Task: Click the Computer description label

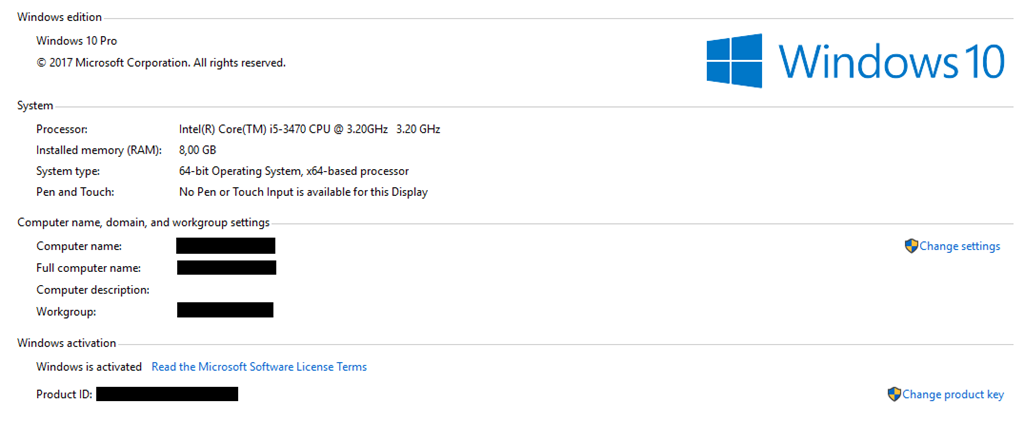Action: (93, 290)
